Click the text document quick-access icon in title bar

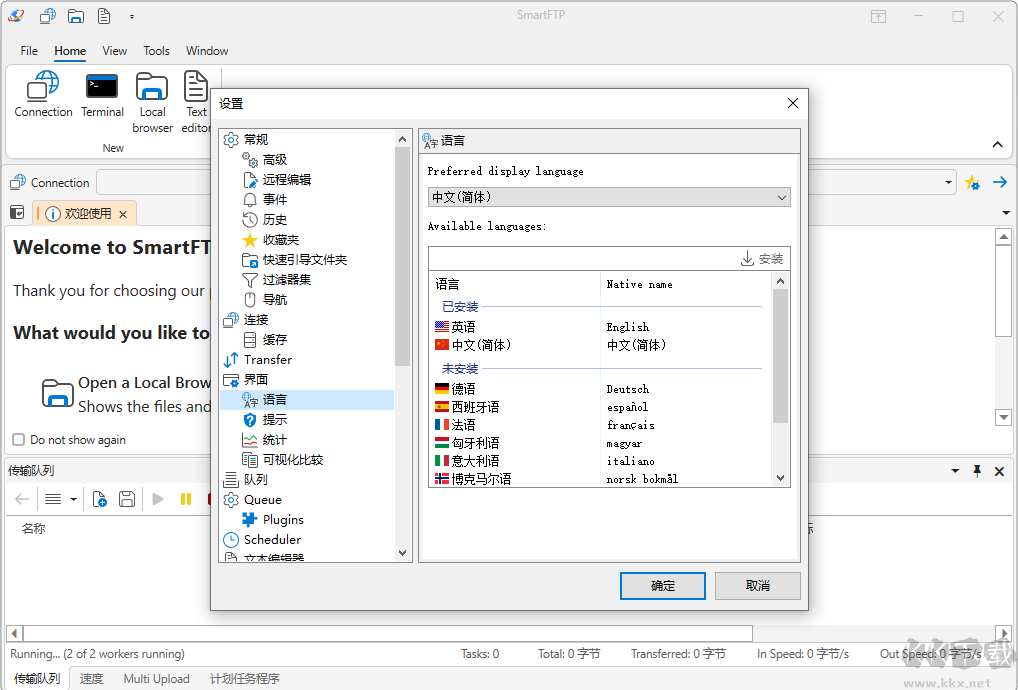tap(104, 16)
